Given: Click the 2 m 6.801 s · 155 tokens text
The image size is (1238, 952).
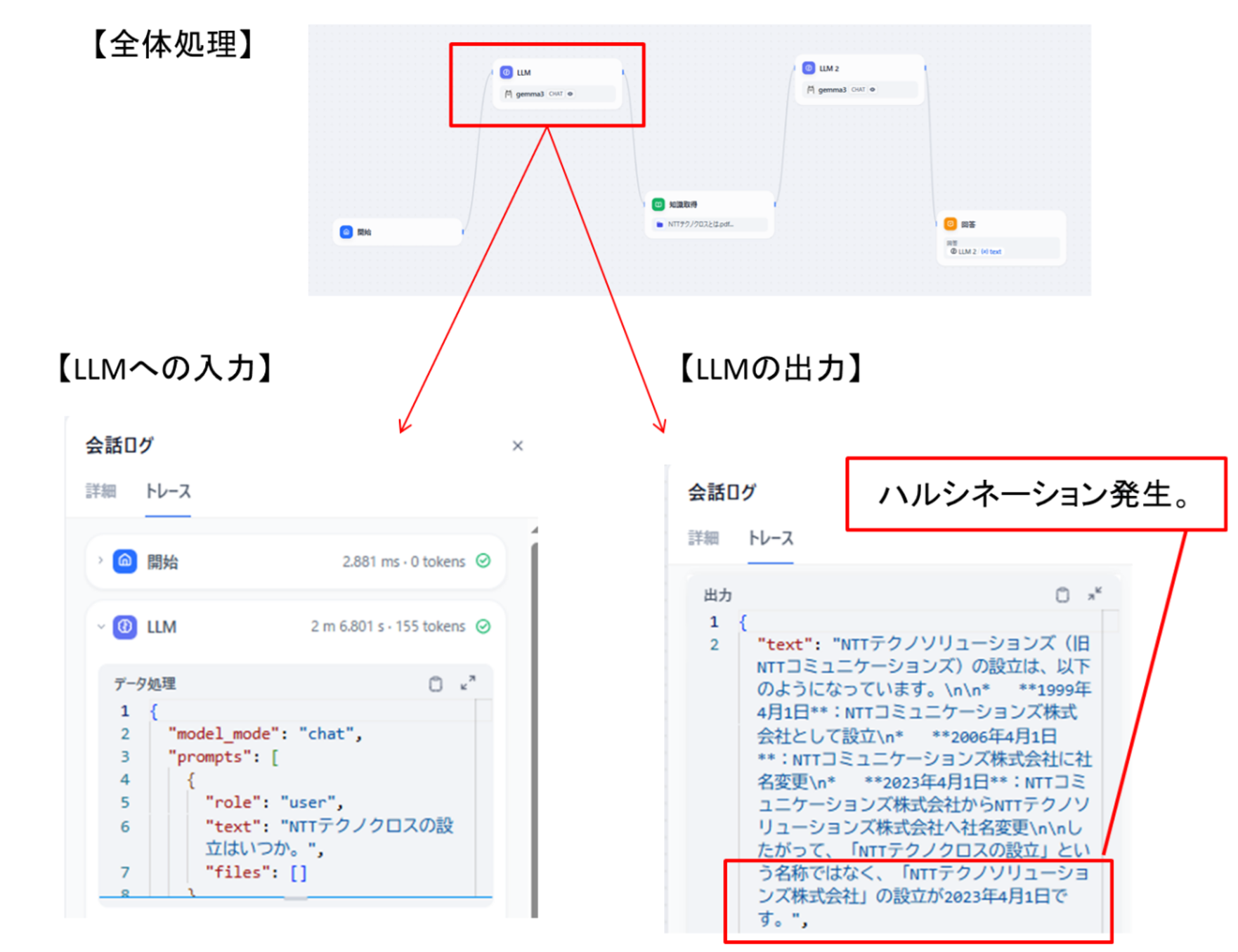Looking at the screenshot, I should pos(388,627).
